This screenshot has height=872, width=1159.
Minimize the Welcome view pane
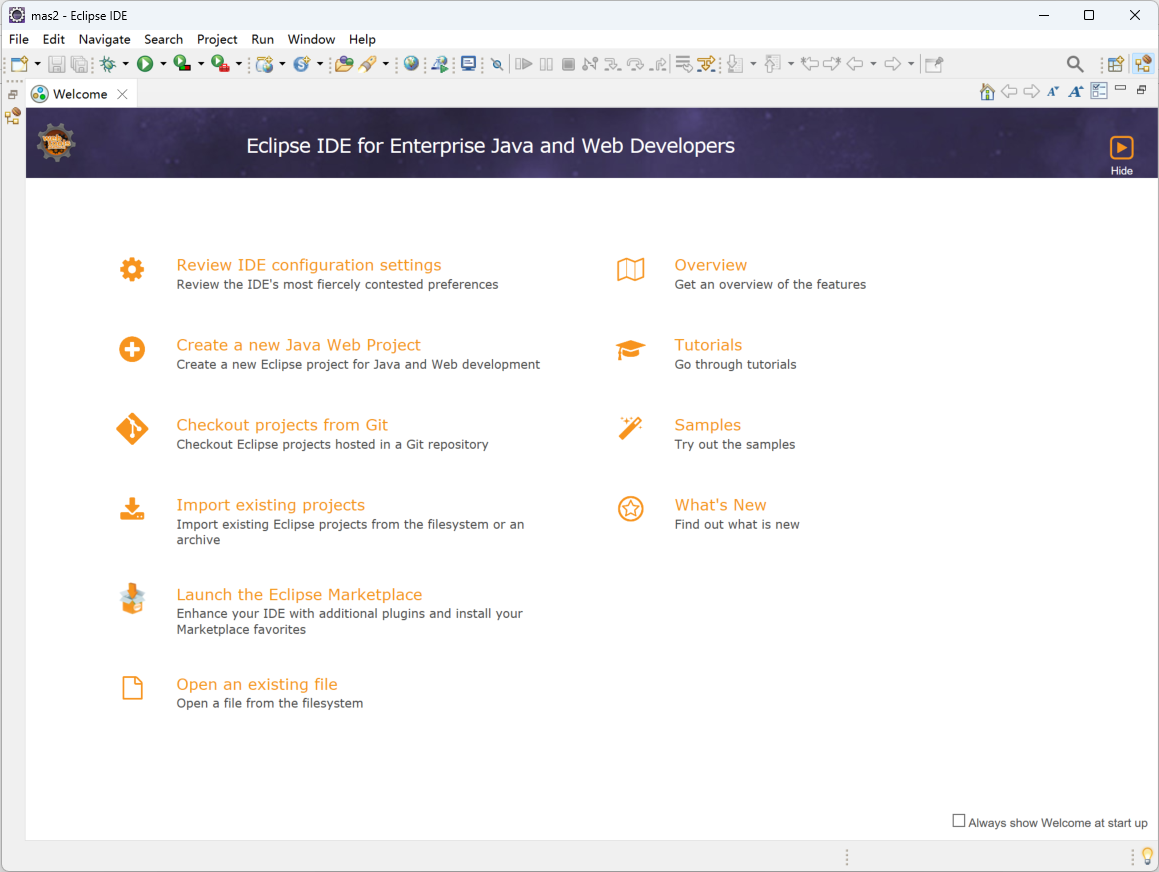(x=1121, y=89)
